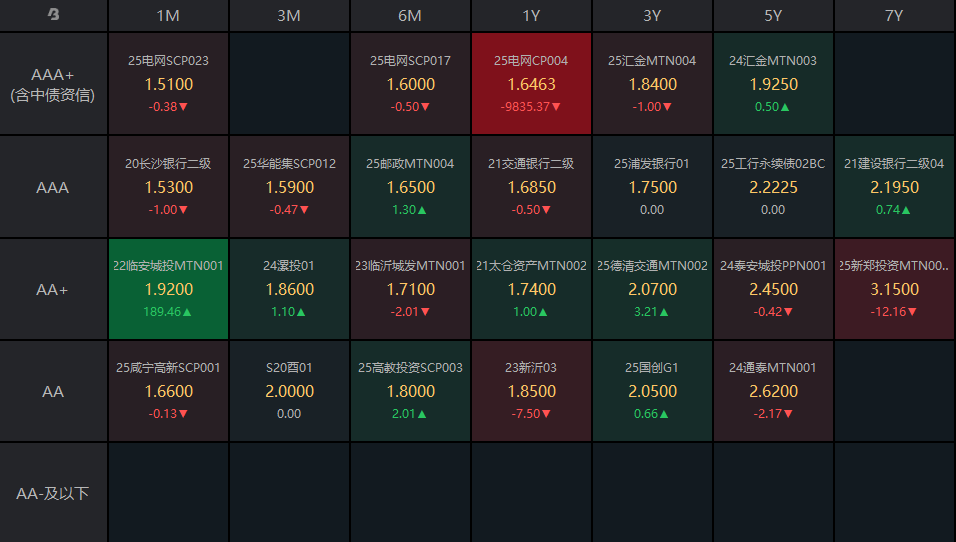Open the 25电网SCP023 bond name
956x542 pixels.
tap(168, 61)
